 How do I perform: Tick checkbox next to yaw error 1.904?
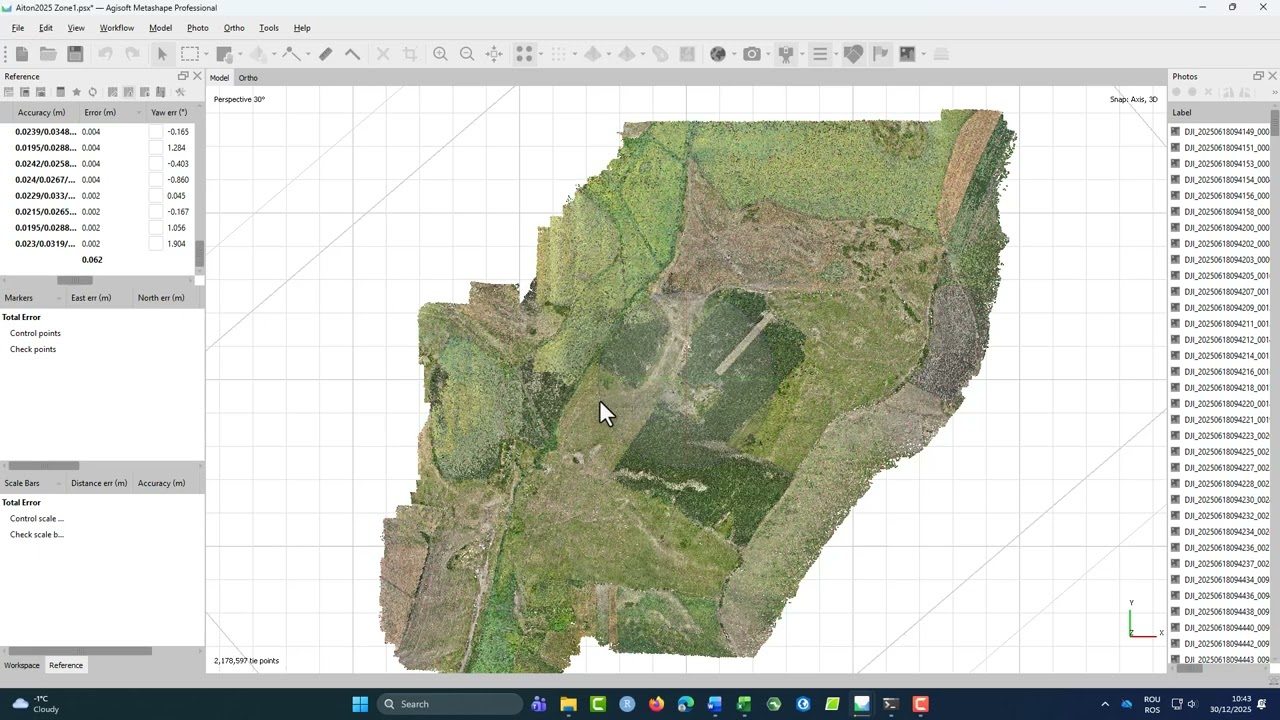point(156,244)
